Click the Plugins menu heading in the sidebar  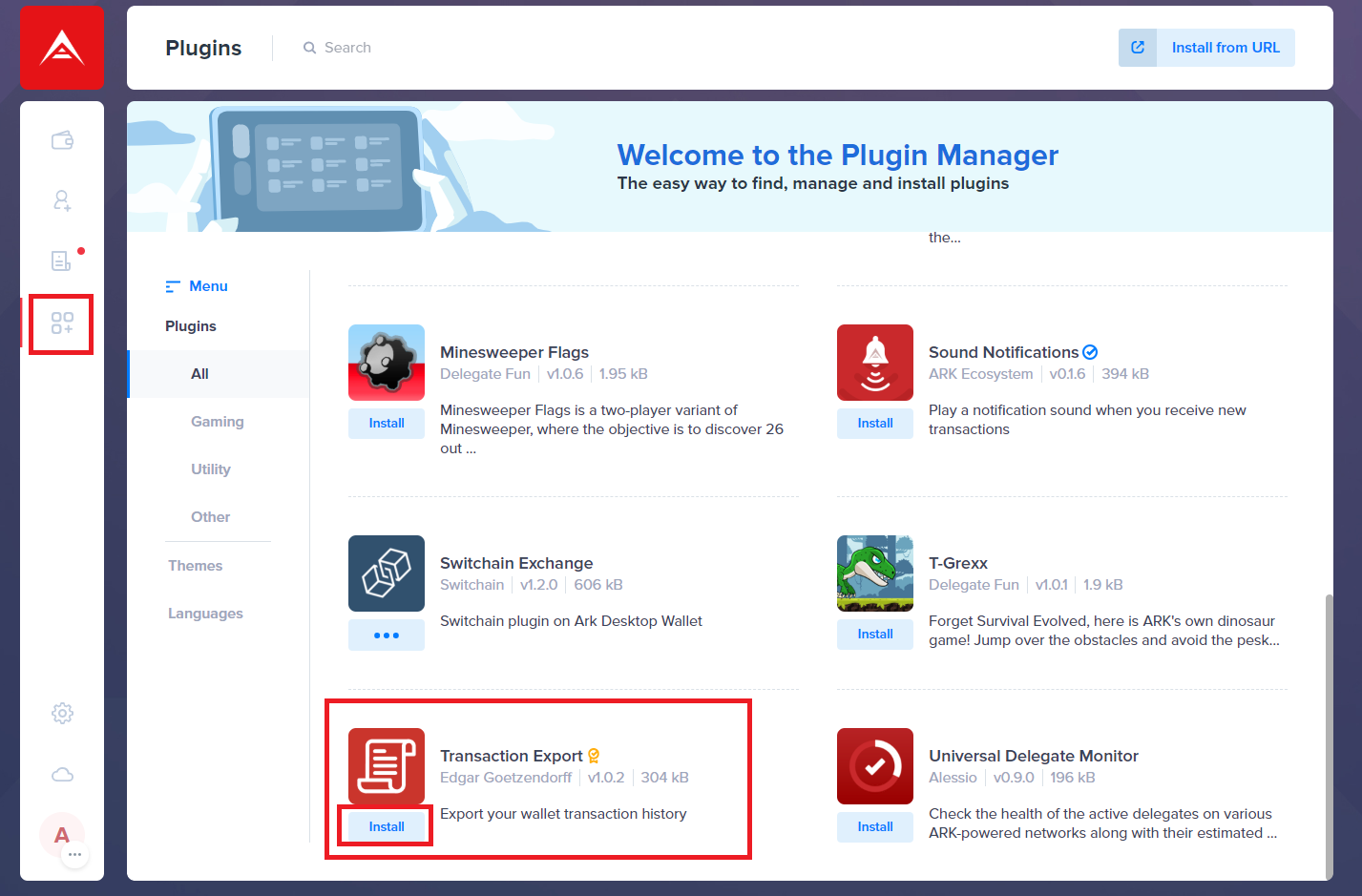(191, 326)
